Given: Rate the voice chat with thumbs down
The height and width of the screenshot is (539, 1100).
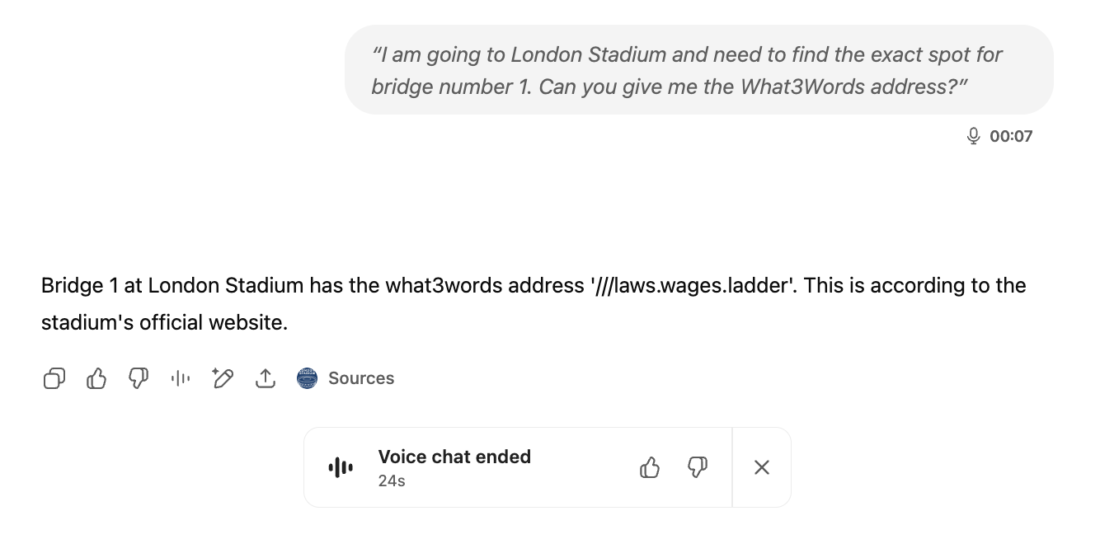Looking at the screenshot, I should click(x=697, y=467).
